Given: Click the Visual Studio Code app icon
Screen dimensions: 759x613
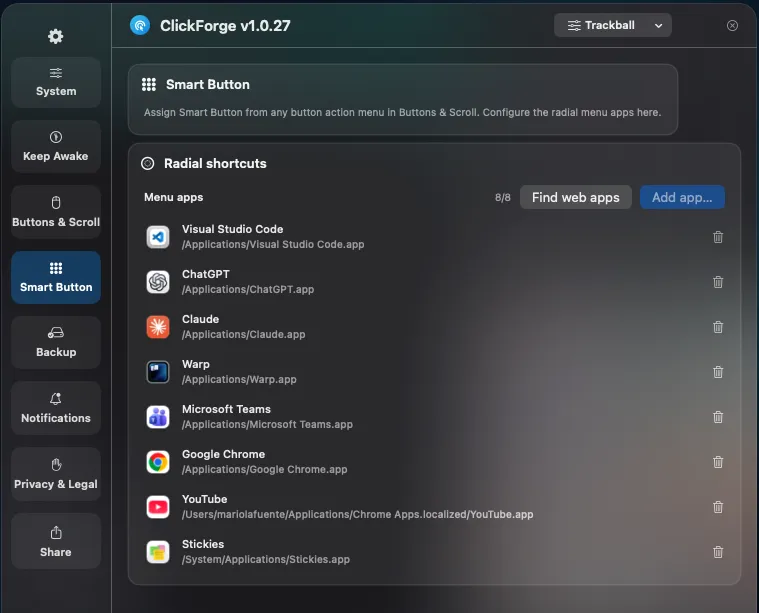Looking at the screenshot, I should (158, 237).
